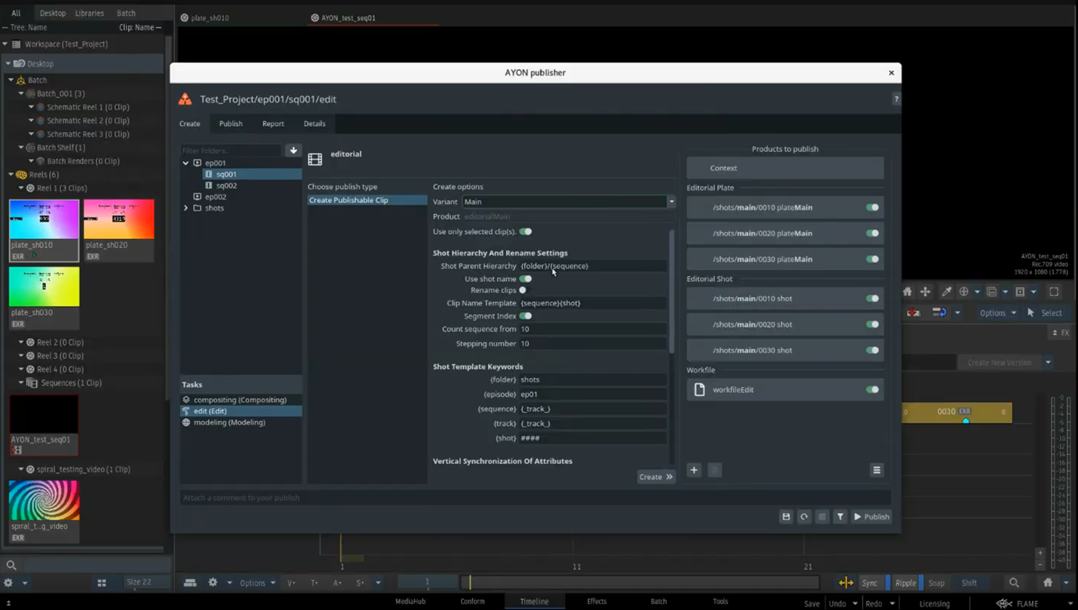This screenshot has width=1078, height=610.
Task: Collapse the Reels (6) tree node
Action: (x=12, y=175)
